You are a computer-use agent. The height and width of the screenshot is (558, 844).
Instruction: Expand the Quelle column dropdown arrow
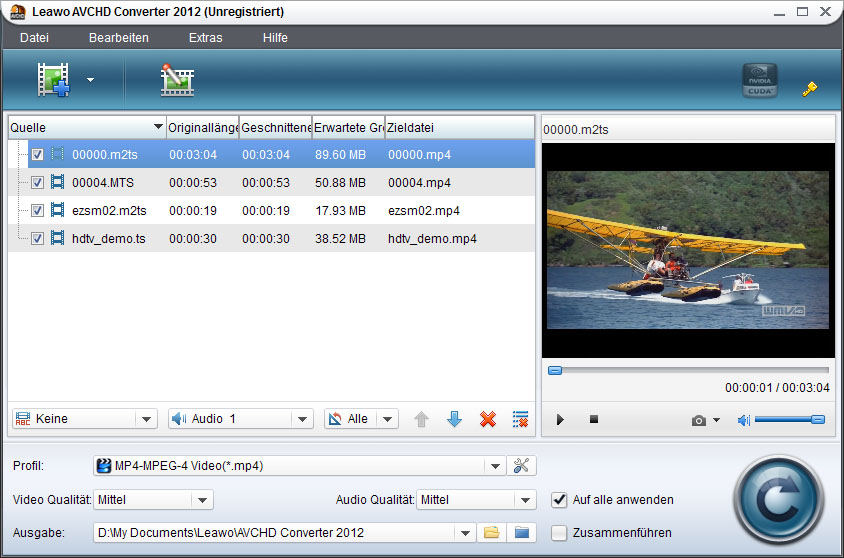point(158,127)
